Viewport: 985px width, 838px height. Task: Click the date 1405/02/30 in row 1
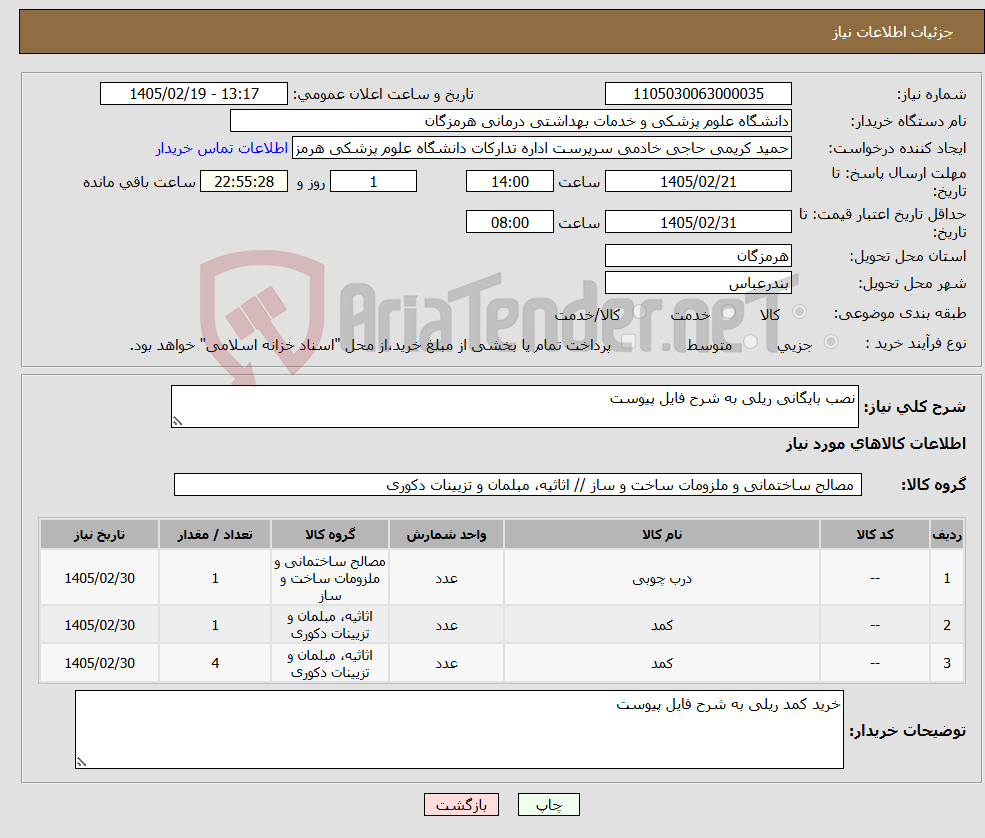(x=99, y=579)
